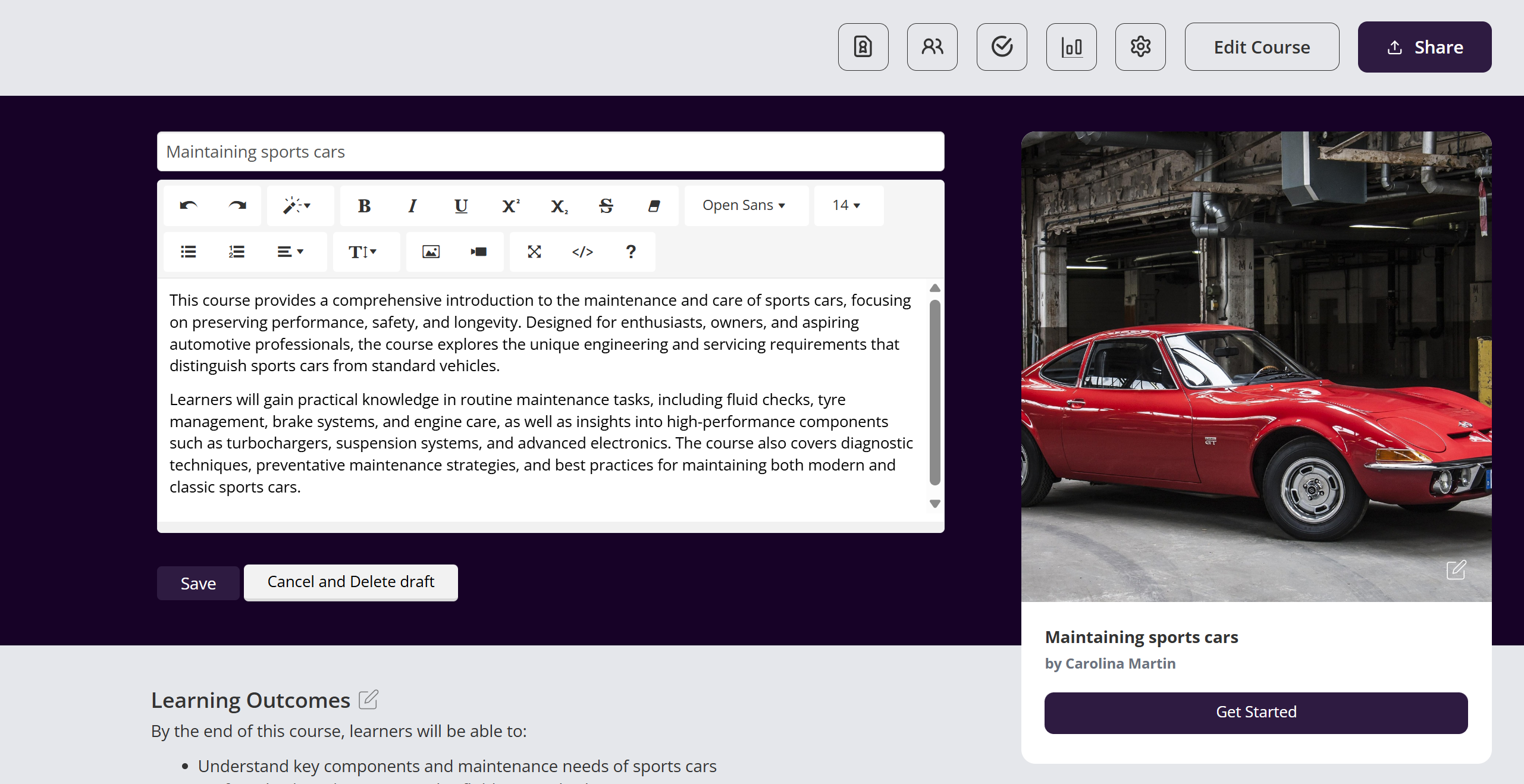Viewport: 1524px width, 784px height.
Task: Toggle bold text formatting
Action: point(364,206)
